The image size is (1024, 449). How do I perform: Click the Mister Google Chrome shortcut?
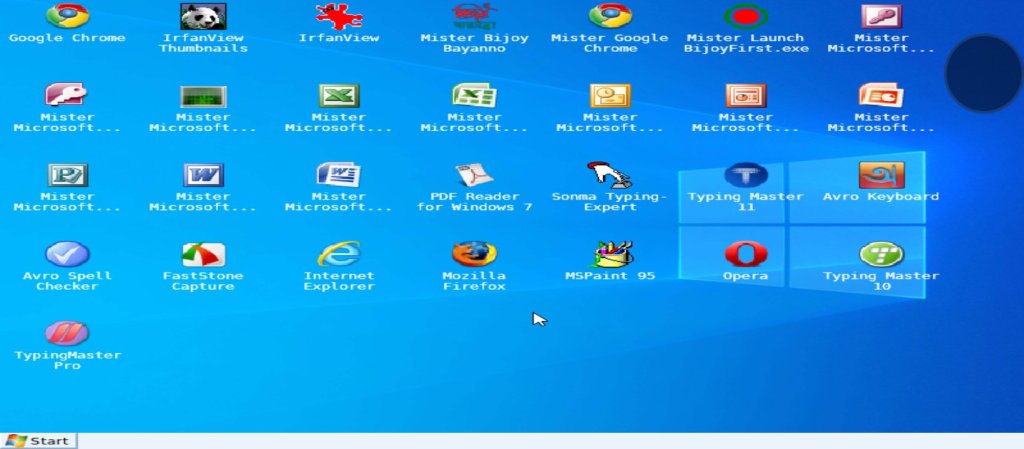pos(610,17)
